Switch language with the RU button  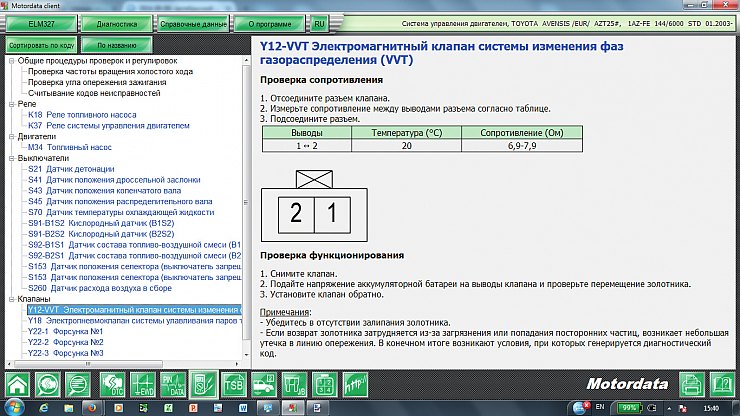click(x=320, y=24)
